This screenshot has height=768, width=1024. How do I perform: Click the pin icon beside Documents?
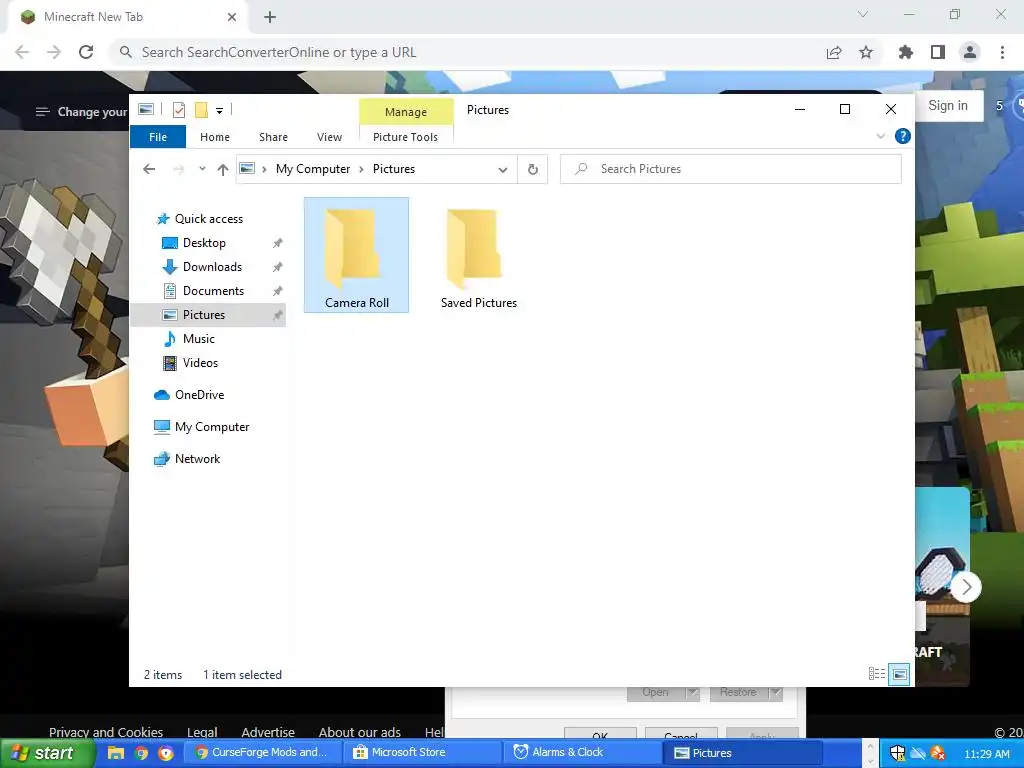pos(278,291)
